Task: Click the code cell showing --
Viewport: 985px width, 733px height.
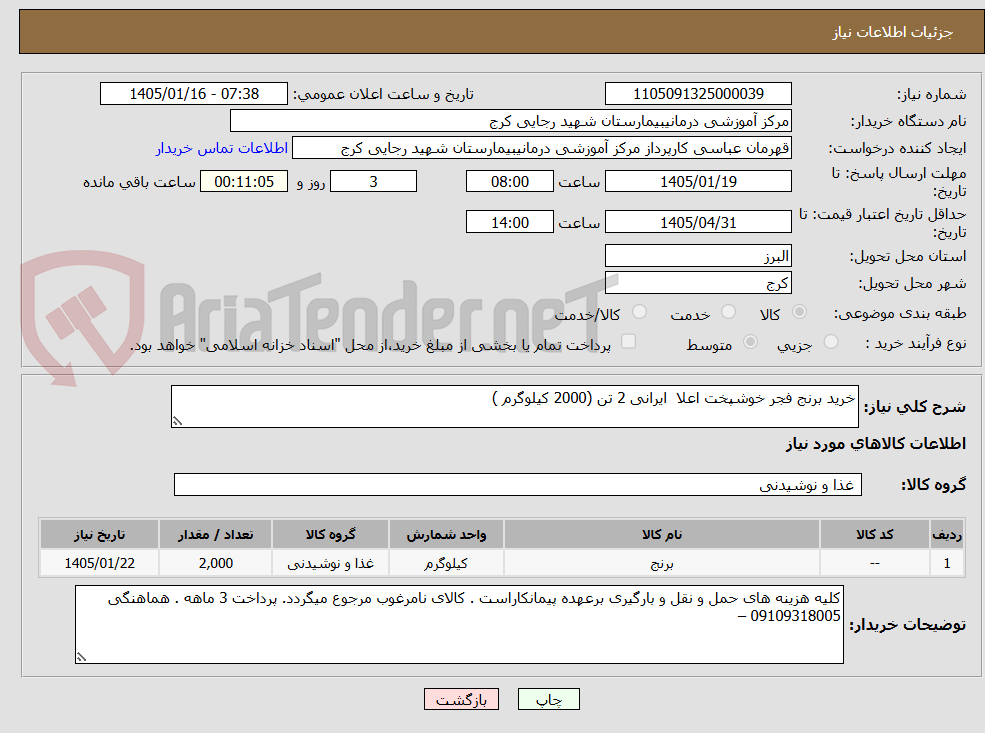Action: tap(874, 563)
